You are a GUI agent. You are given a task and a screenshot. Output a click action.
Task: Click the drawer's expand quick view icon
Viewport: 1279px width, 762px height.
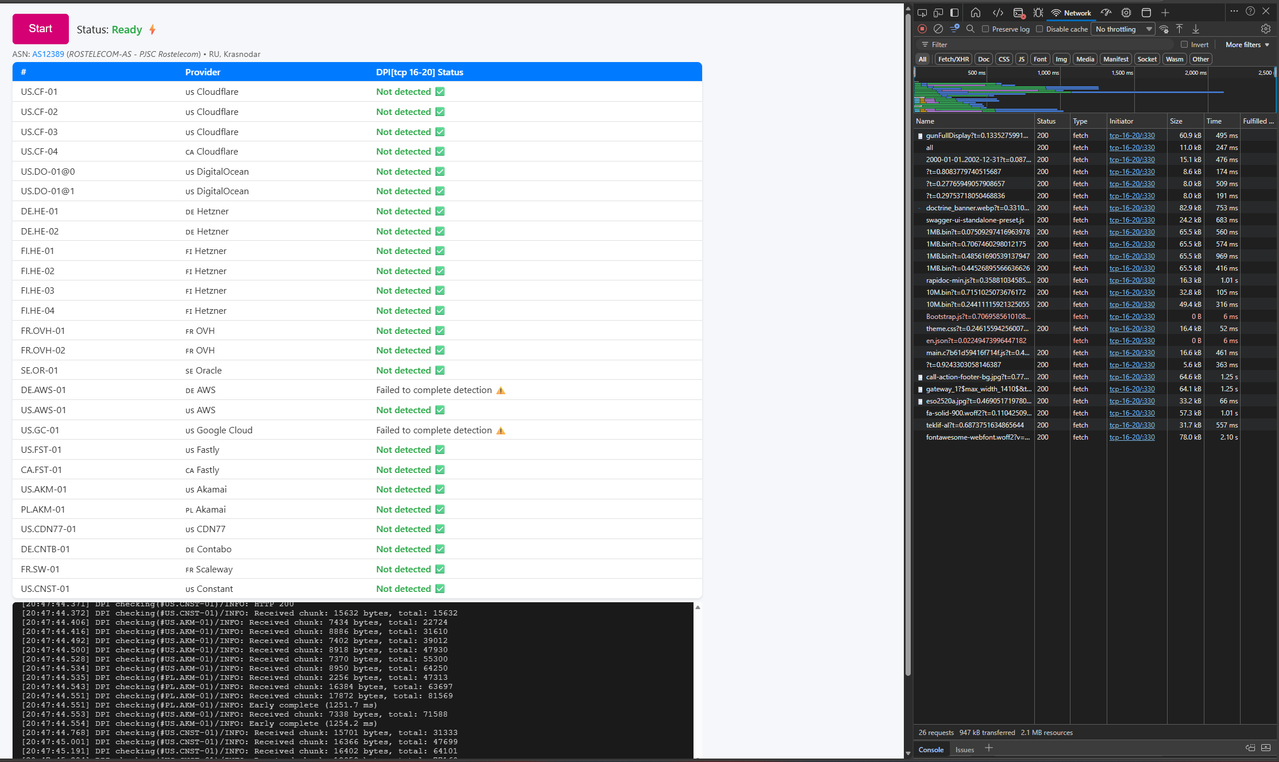tap(1250, 748)
